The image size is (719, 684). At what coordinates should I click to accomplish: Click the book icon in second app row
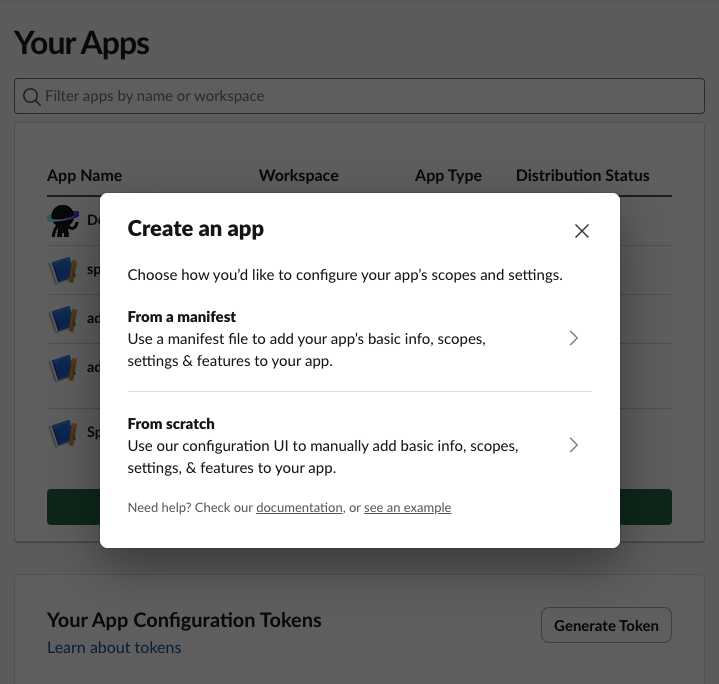tap(64, 270)
